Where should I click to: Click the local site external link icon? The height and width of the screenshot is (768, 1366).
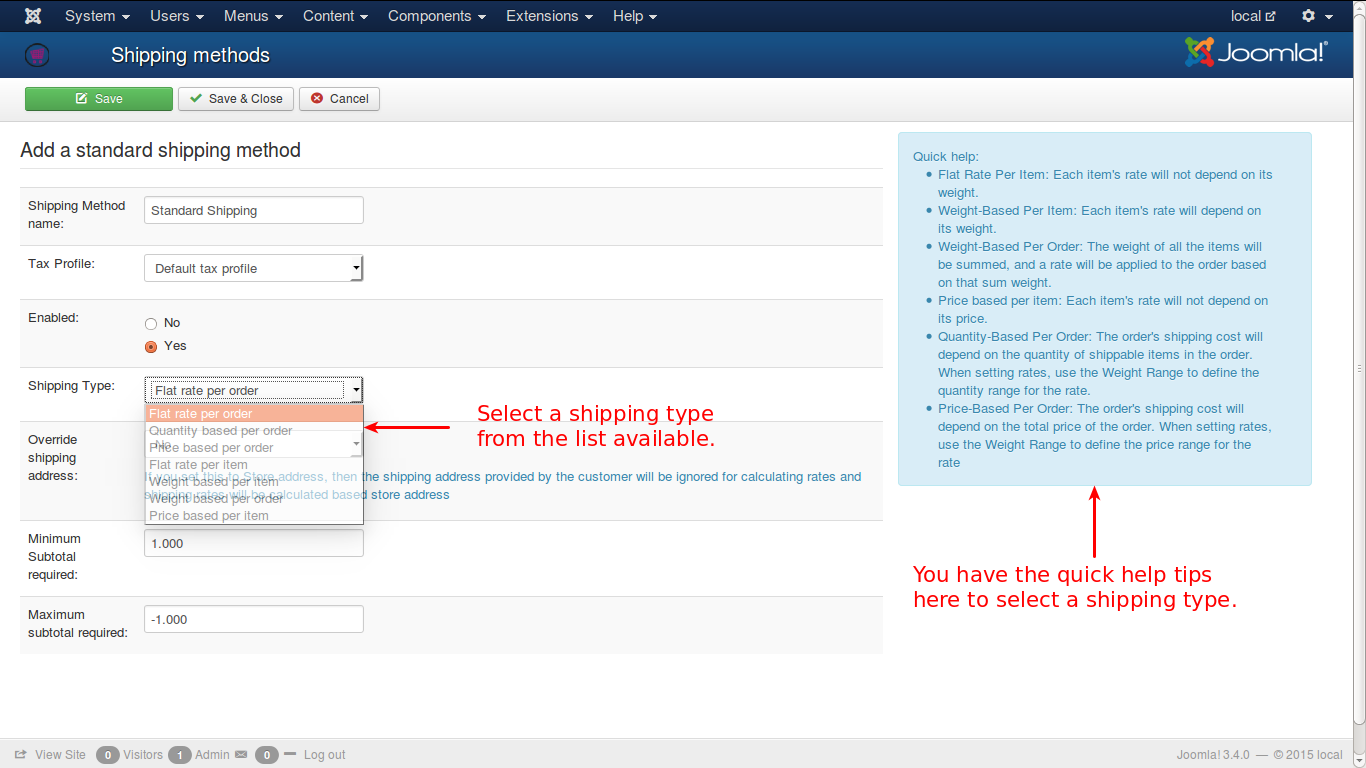(x=1271, y=16)
